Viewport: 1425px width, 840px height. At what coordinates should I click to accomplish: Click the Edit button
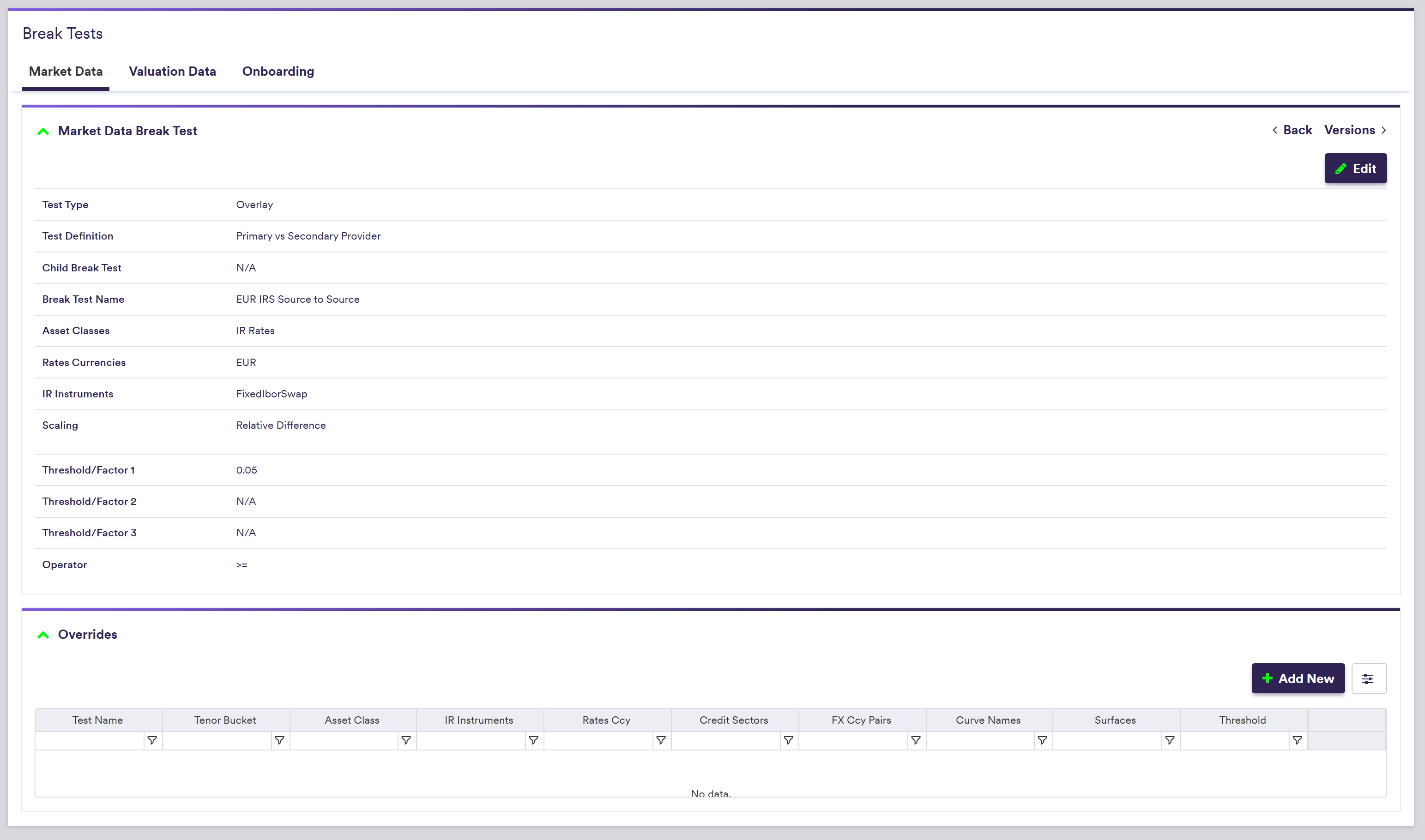[1355, 168]
